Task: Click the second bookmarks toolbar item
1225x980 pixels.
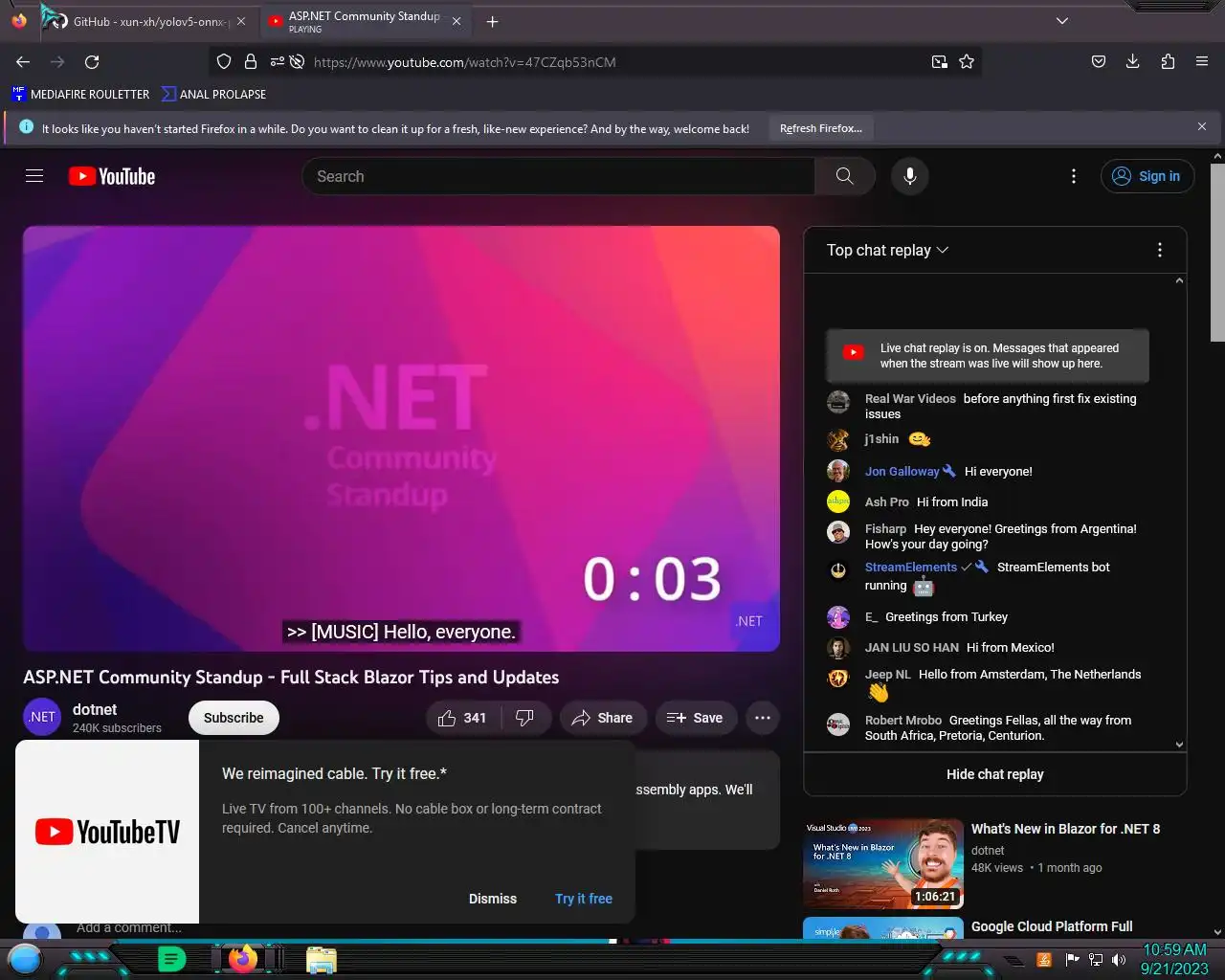Action: tap(213, 94)
